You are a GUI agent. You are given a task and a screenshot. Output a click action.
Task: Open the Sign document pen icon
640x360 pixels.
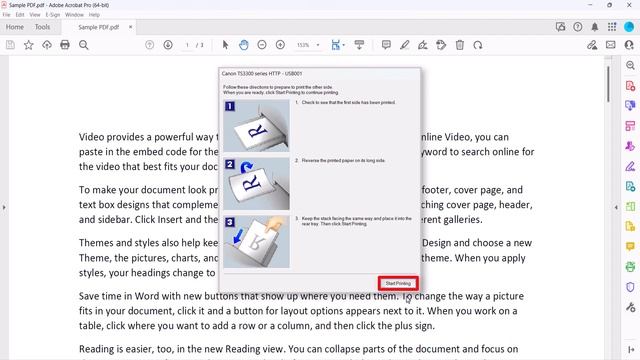[x=423, y=45]
